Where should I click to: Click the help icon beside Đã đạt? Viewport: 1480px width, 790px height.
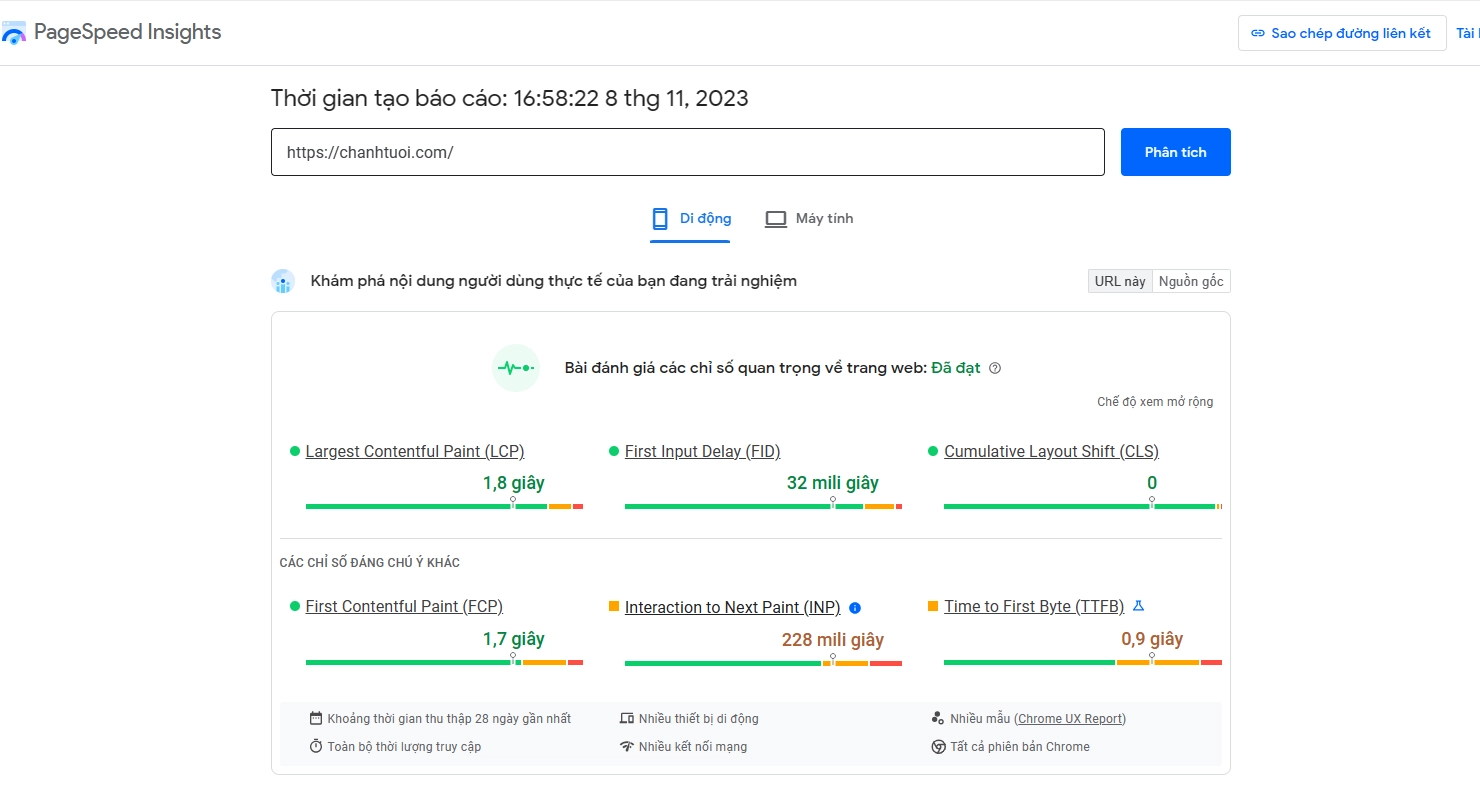pos(995,368)
